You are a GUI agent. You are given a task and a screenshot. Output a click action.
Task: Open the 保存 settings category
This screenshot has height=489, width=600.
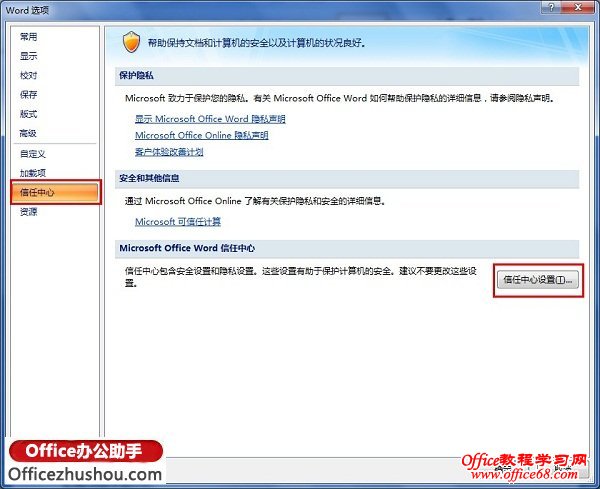[x=29, y=95]
